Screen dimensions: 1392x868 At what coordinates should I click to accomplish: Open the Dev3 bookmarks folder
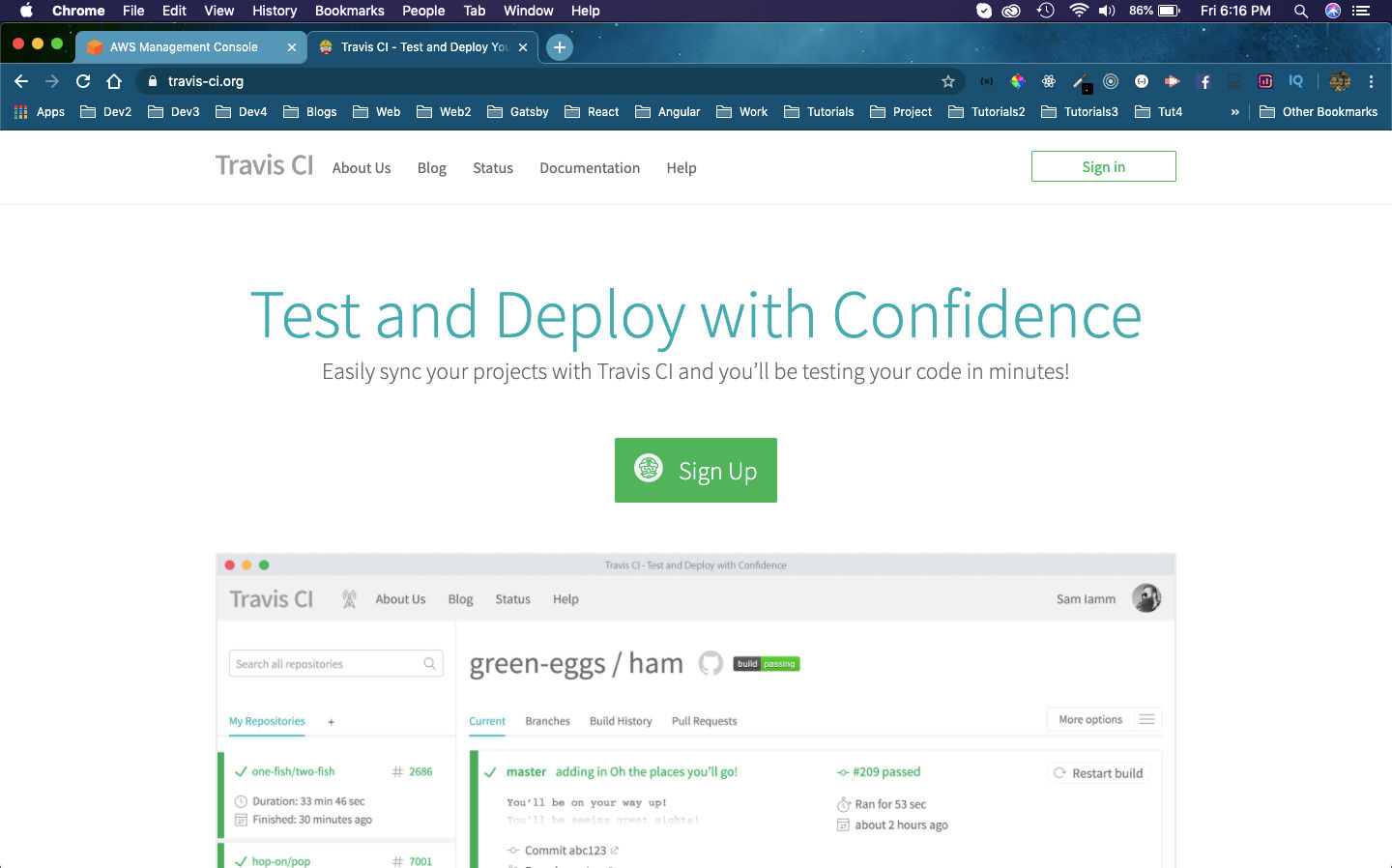[x=174, y=112]
